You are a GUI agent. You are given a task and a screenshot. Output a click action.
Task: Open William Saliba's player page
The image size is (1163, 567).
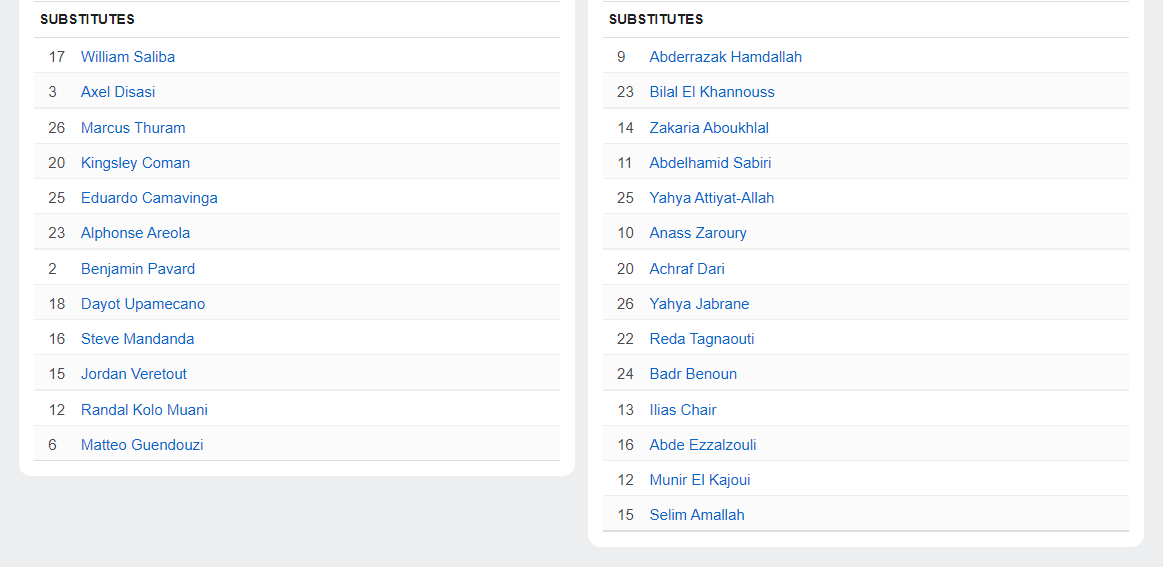tap(128, 57)
